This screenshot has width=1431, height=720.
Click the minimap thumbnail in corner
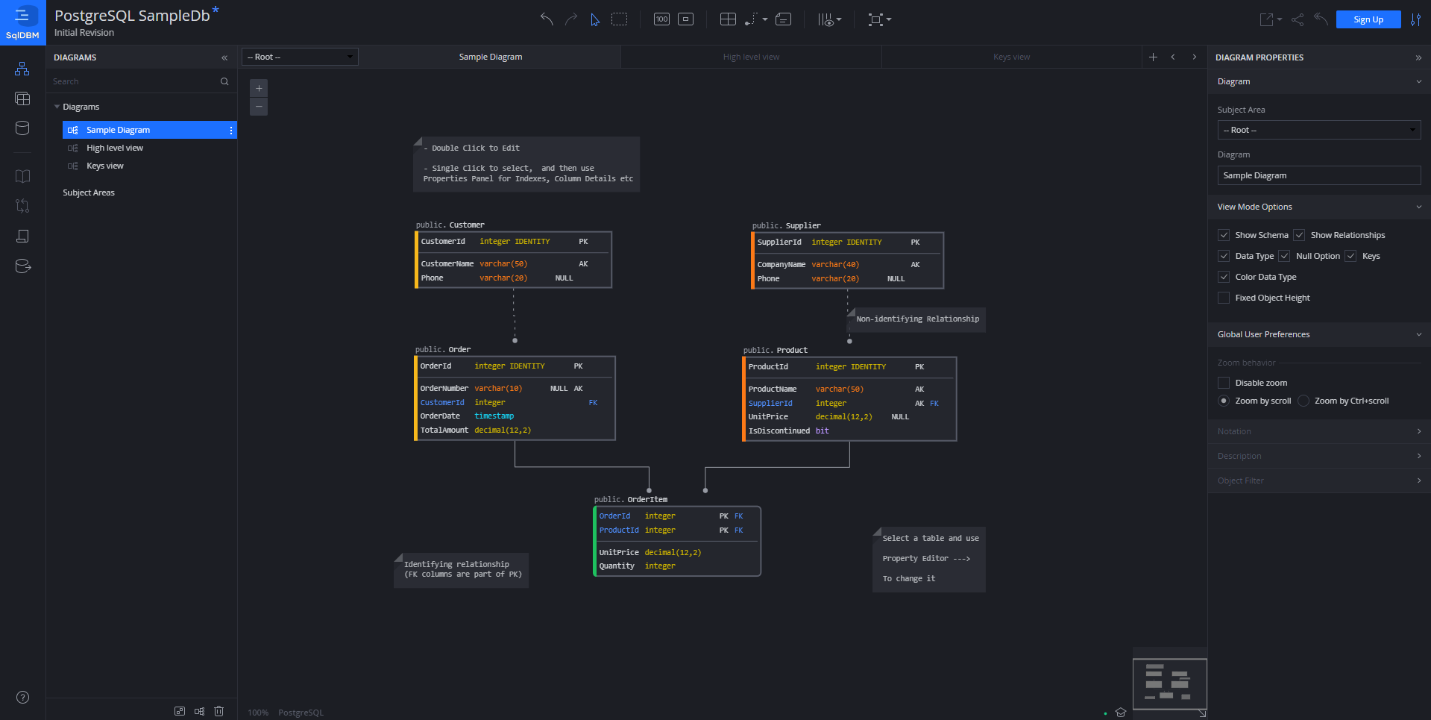coord(1169,682)
